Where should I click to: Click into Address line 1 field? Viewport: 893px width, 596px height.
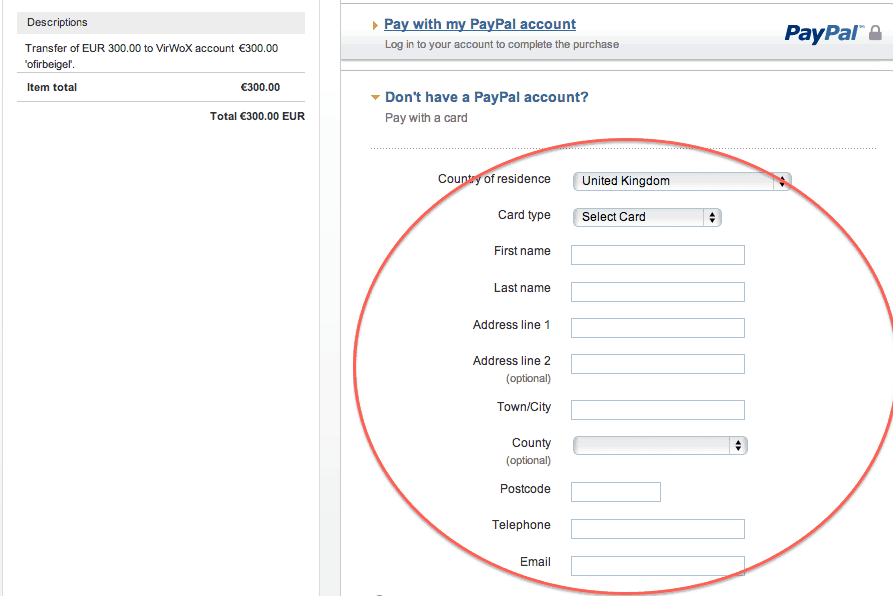658,328
